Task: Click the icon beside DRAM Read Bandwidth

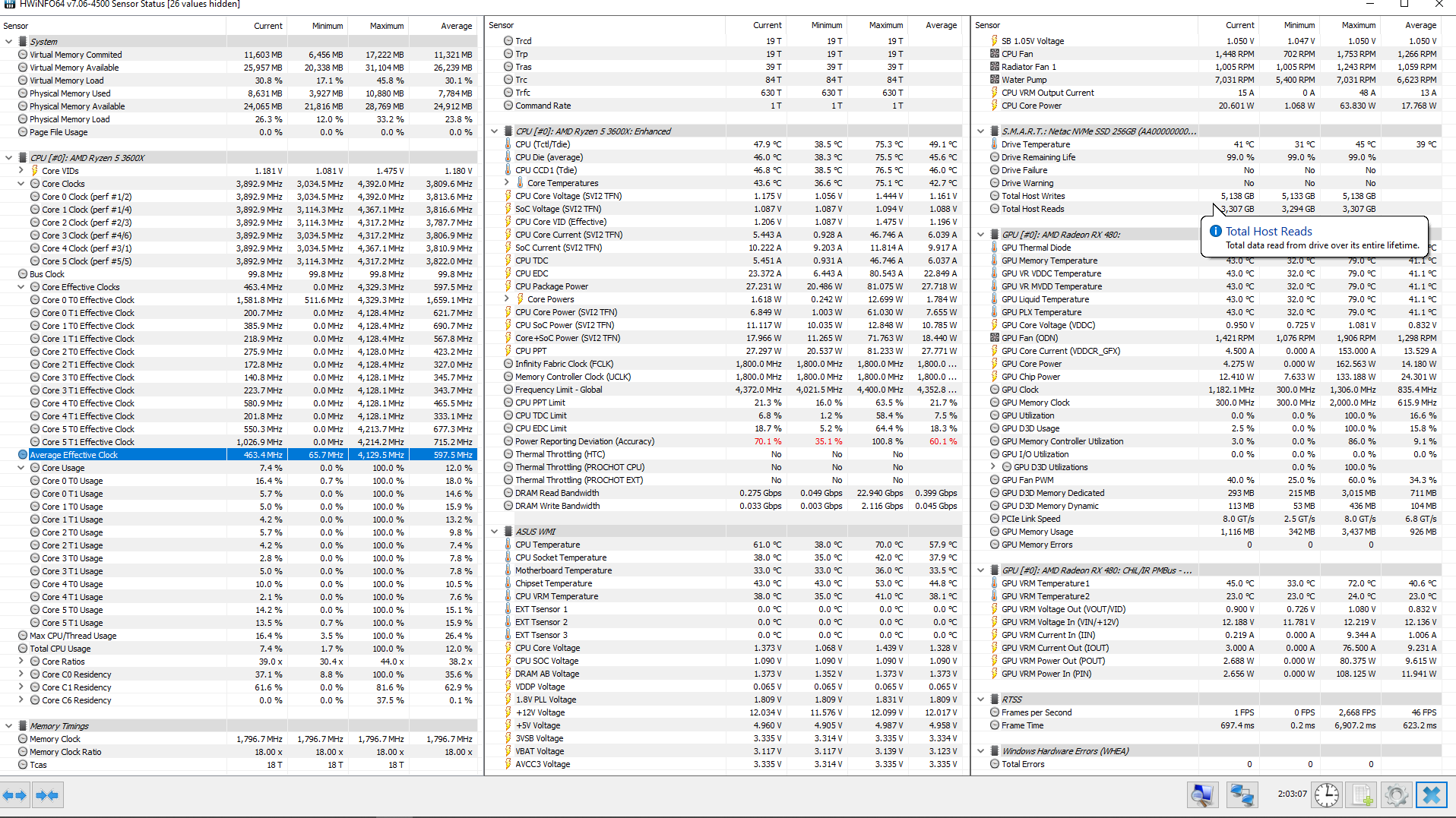Action: (x=508, y=493)
